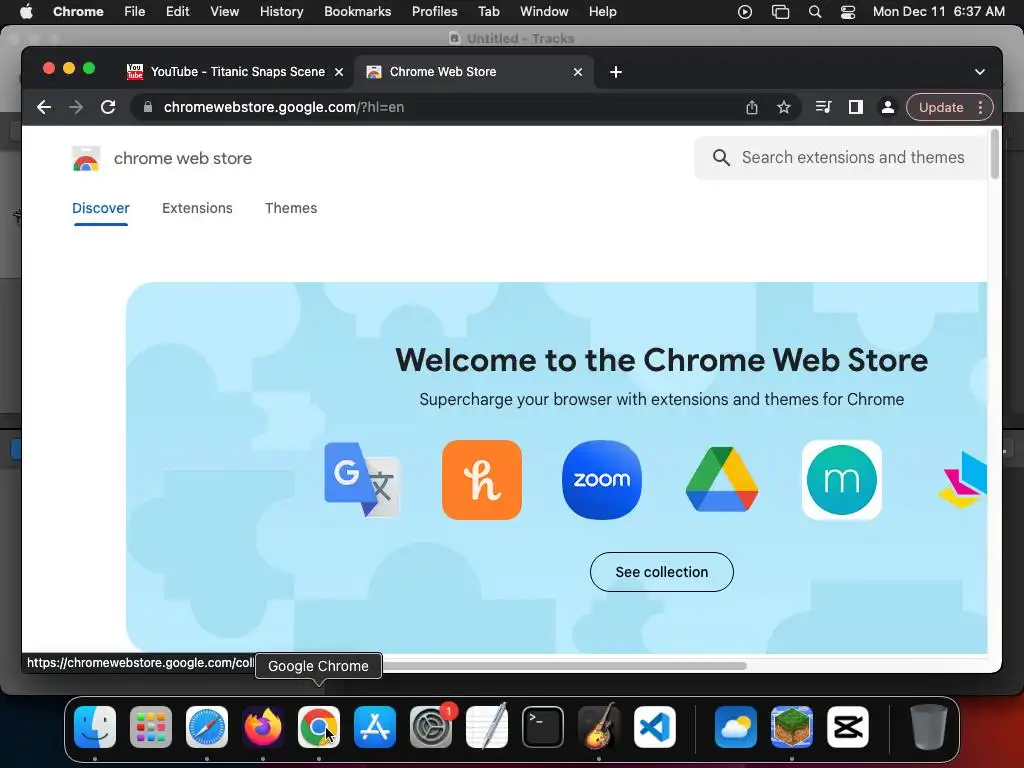1024x768 pixels.
Task: Open the Apple menu
Action: point(26,12)
